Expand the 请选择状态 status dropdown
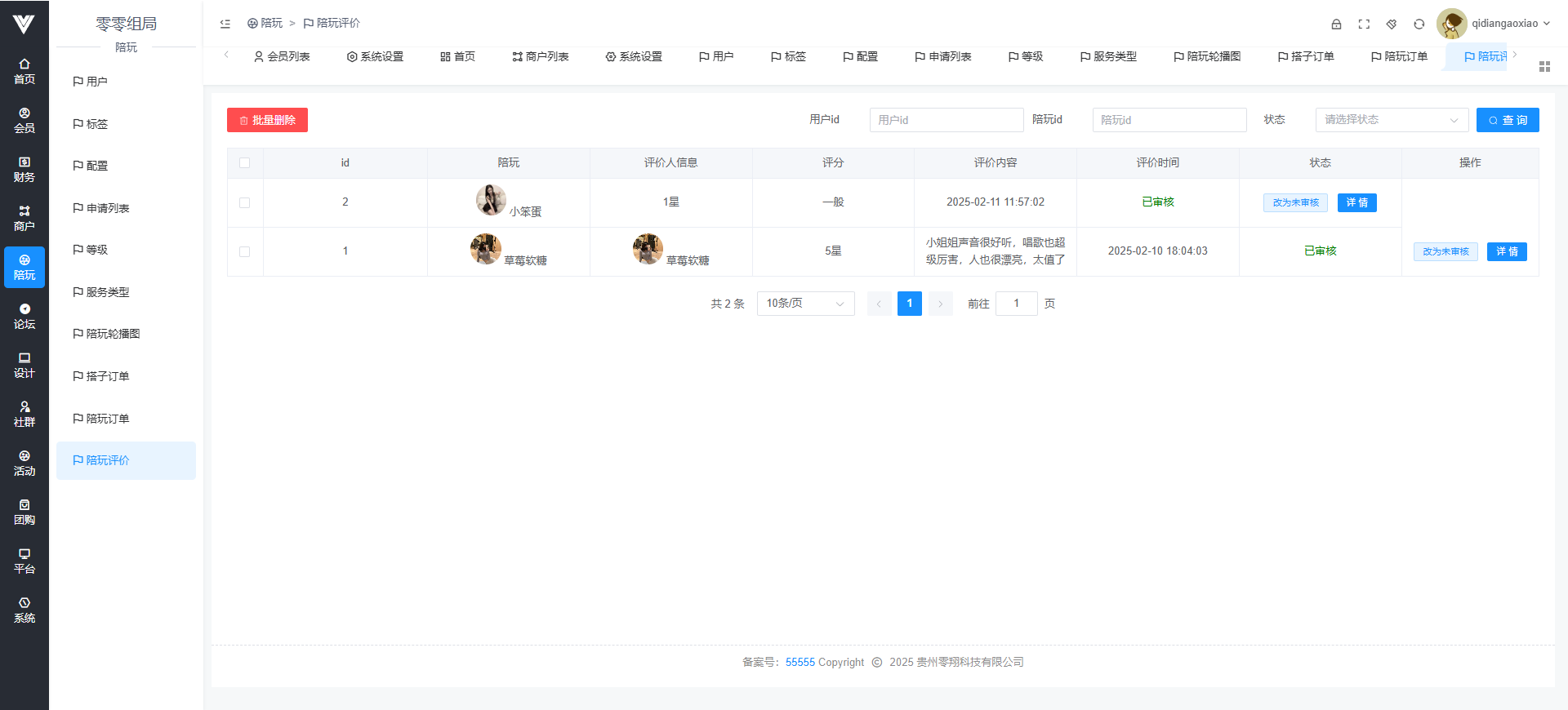The height and width of the screenshot is (710, 1568). 1391,120
